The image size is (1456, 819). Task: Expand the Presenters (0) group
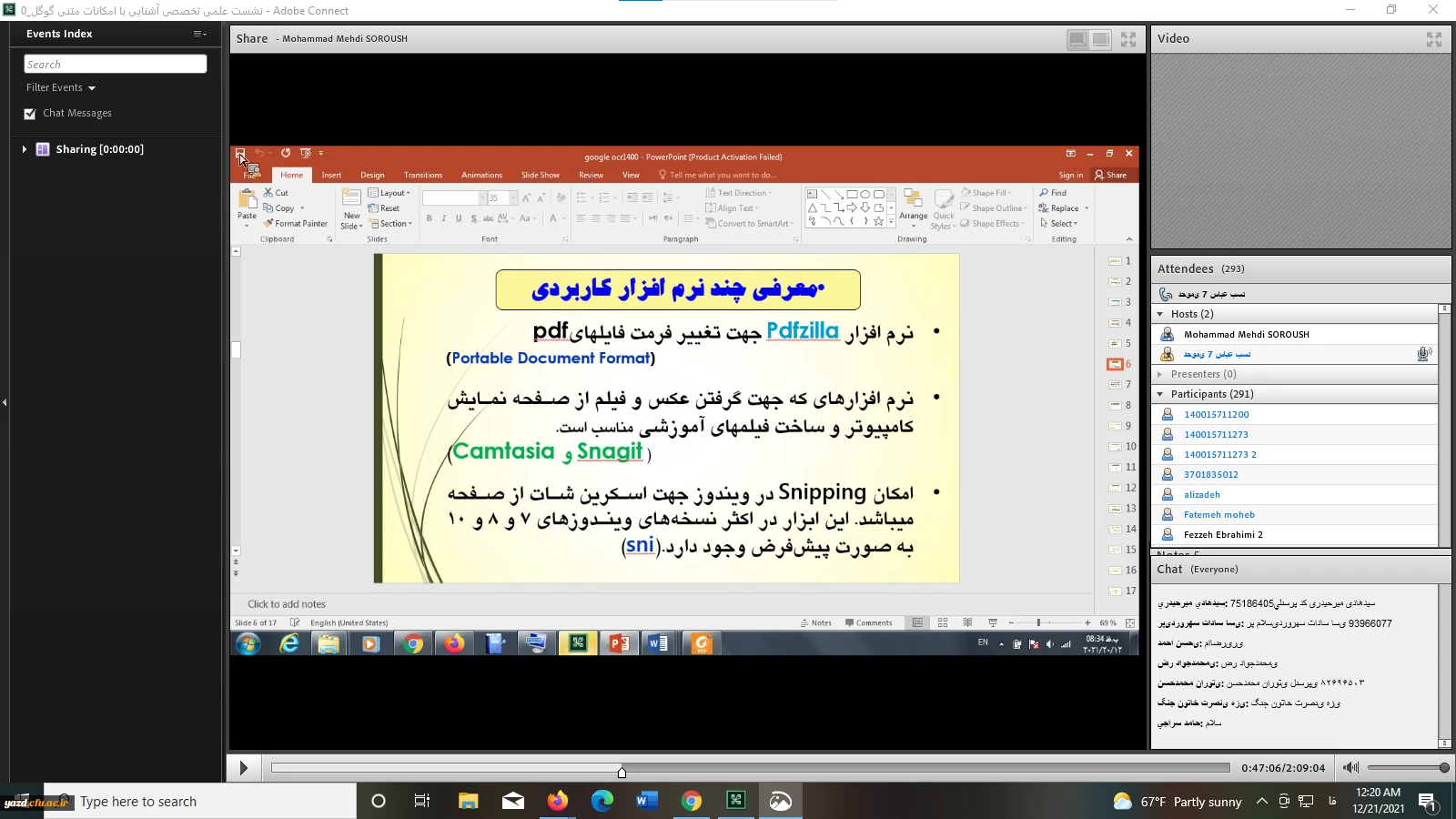(x=1160, y=374)
